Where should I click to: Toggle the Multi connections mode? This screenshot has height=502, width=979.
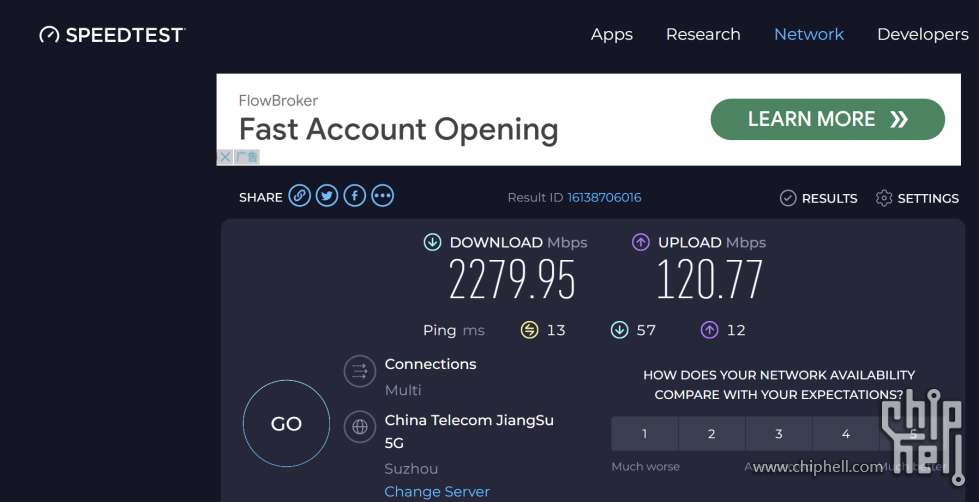[x=403, y=390]
